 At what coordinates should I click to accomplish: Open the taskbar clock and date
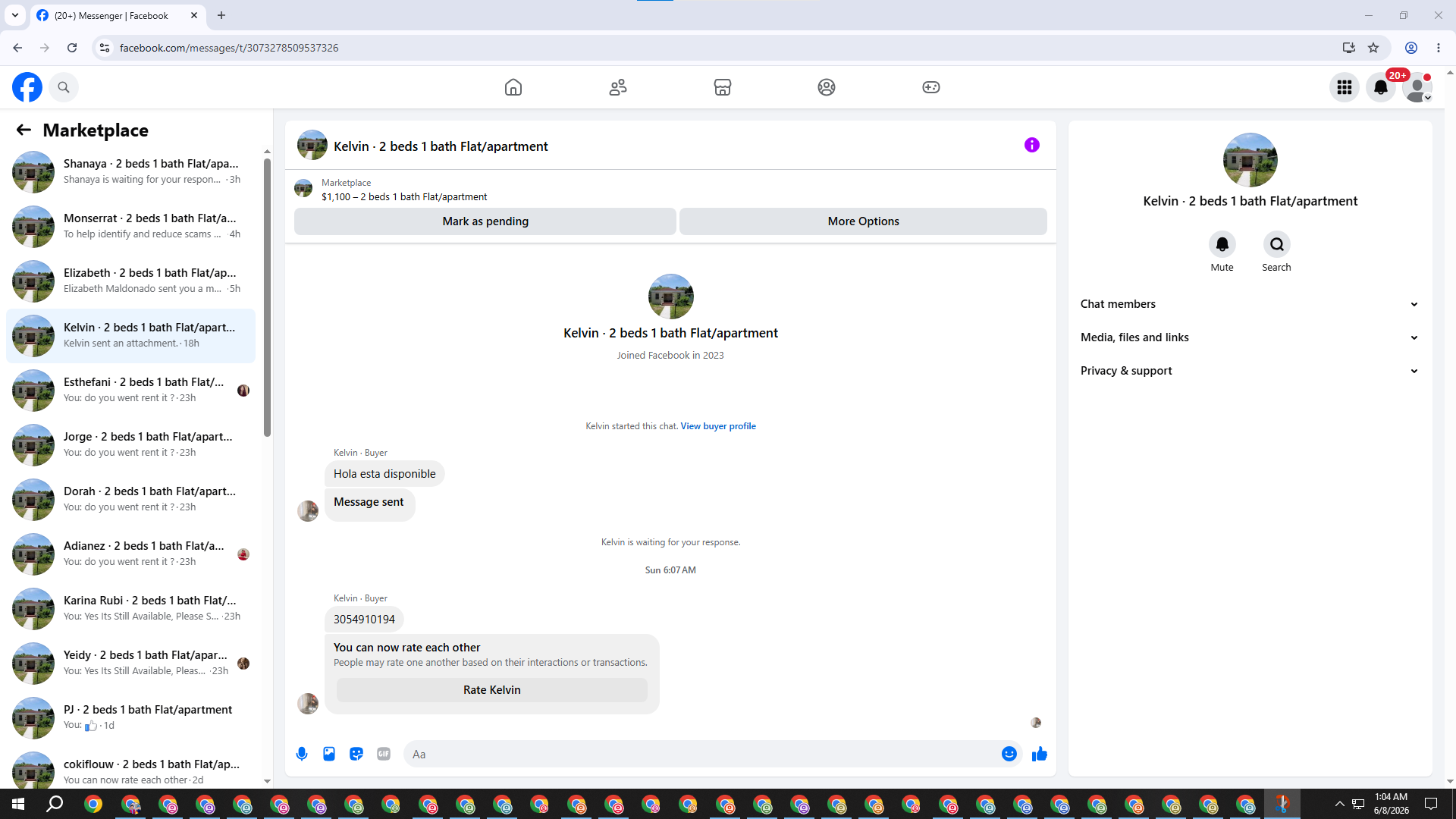[x=1392, y=804]
